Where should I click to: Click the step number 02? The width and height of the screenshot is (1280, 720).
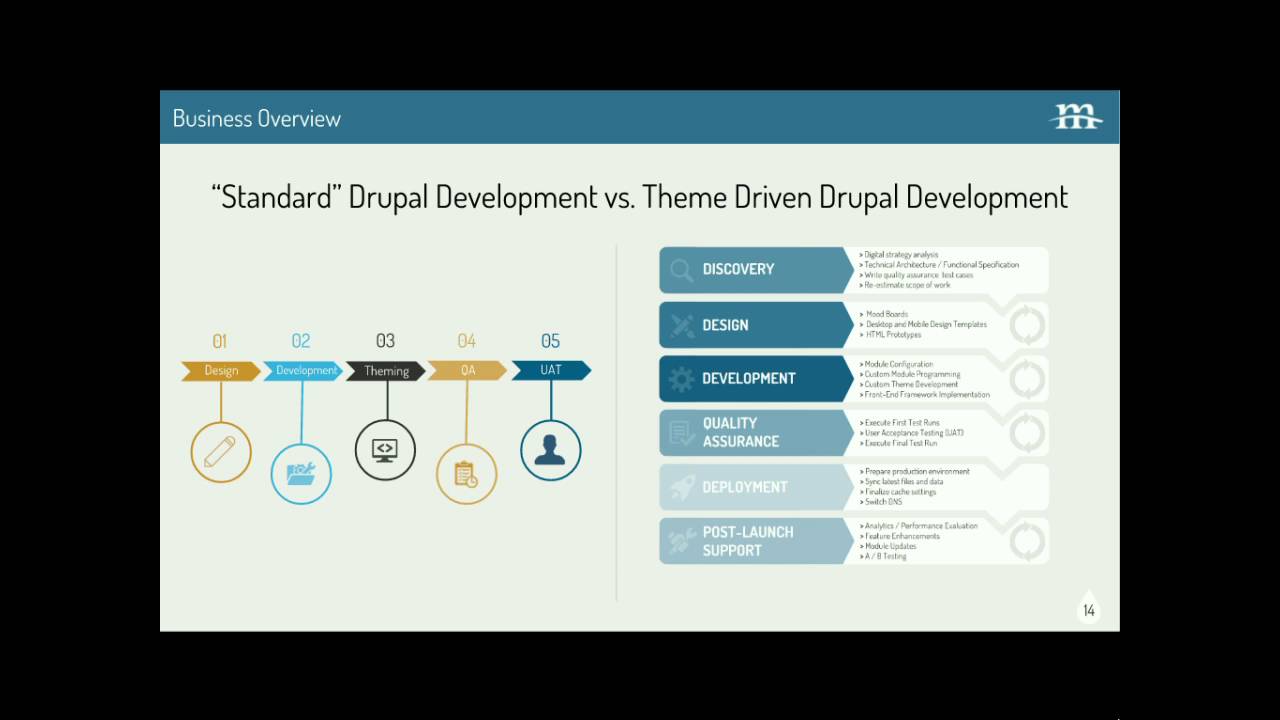click(x=301, y=341)
